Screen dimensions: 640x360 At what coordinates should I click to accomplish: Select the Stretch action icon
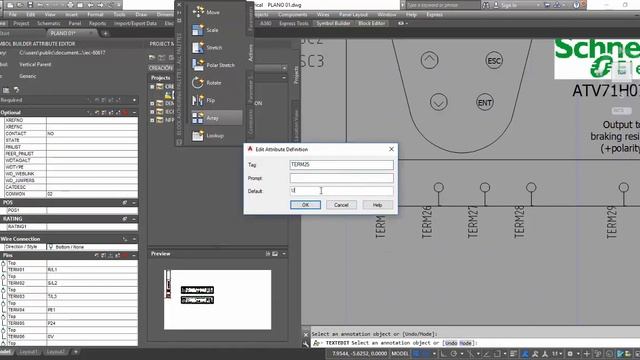point(198,47)
